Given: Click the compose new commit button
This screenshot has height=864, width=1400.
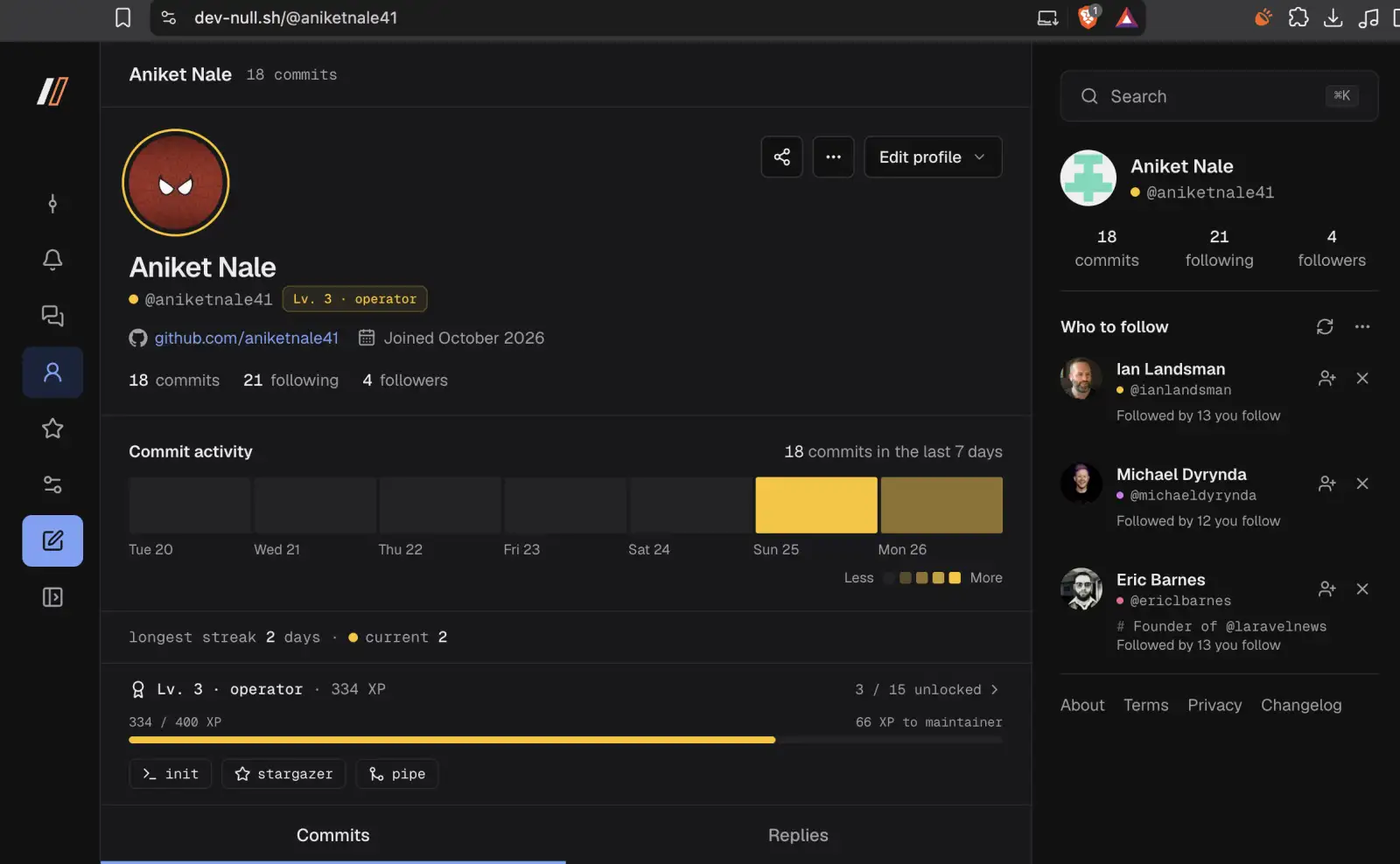Looking at the screenshot, I should [52, 540].
